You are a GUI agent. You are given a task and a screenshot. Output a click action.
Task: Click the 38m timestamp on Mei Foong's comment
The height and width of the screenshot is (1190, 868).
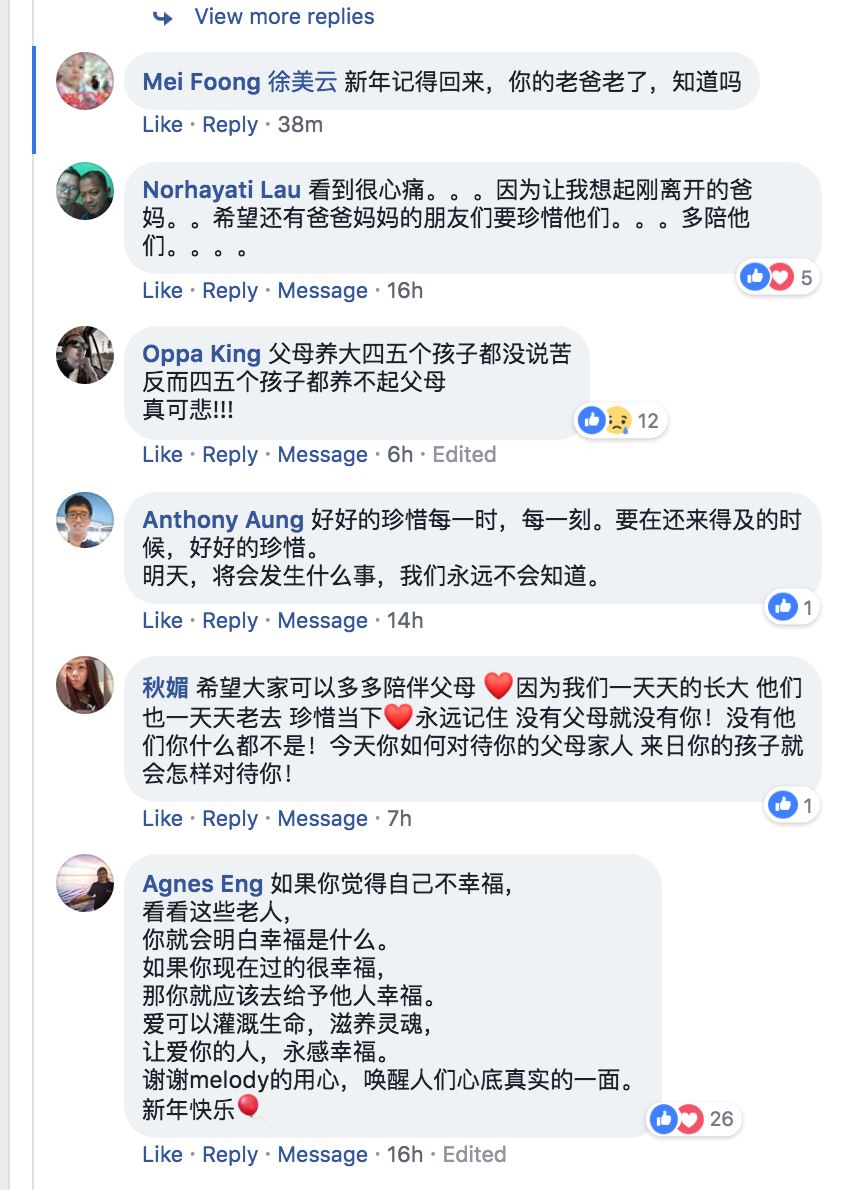[300, 124]
